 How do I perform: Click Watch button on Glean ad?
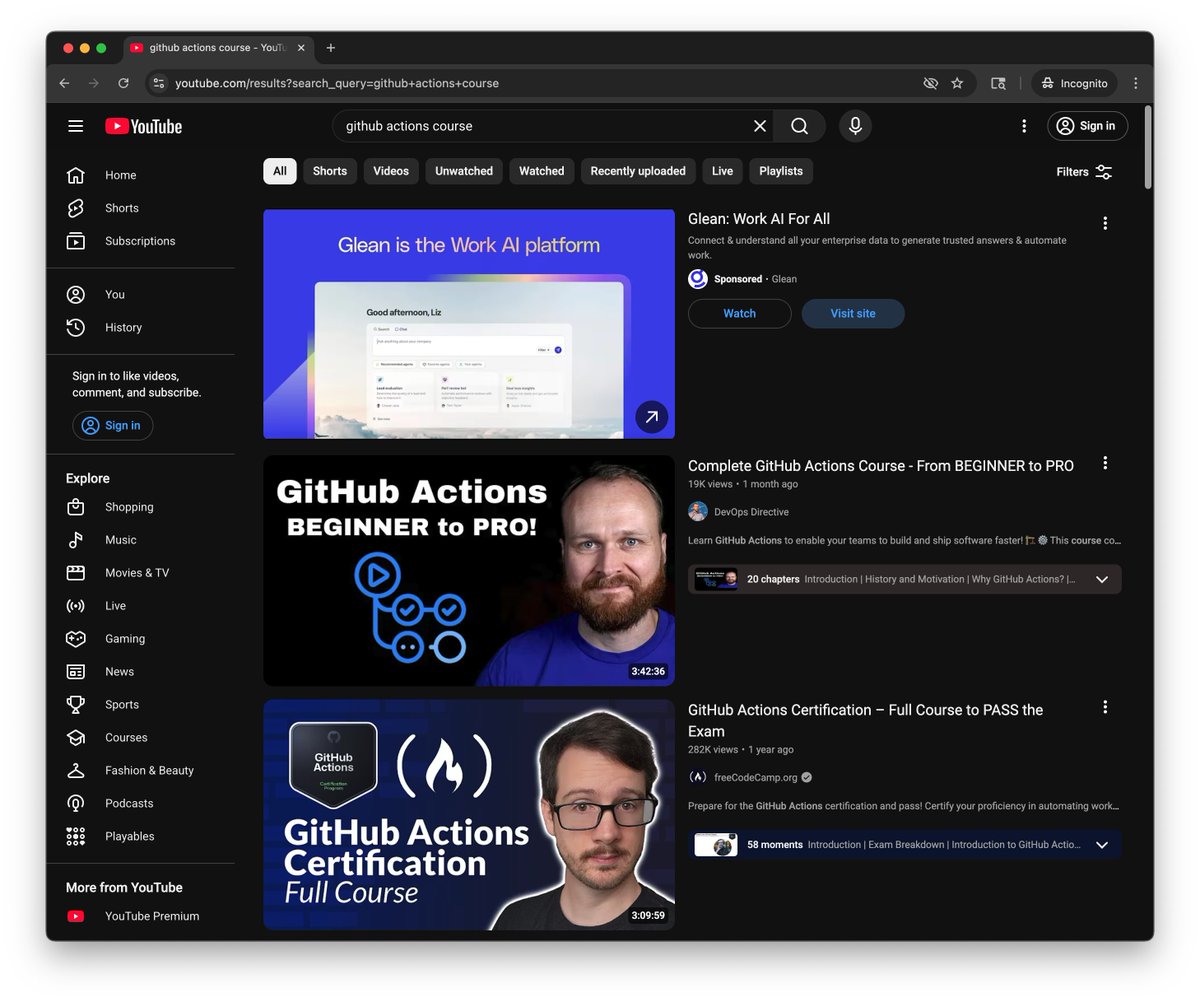tap(740, 314)
